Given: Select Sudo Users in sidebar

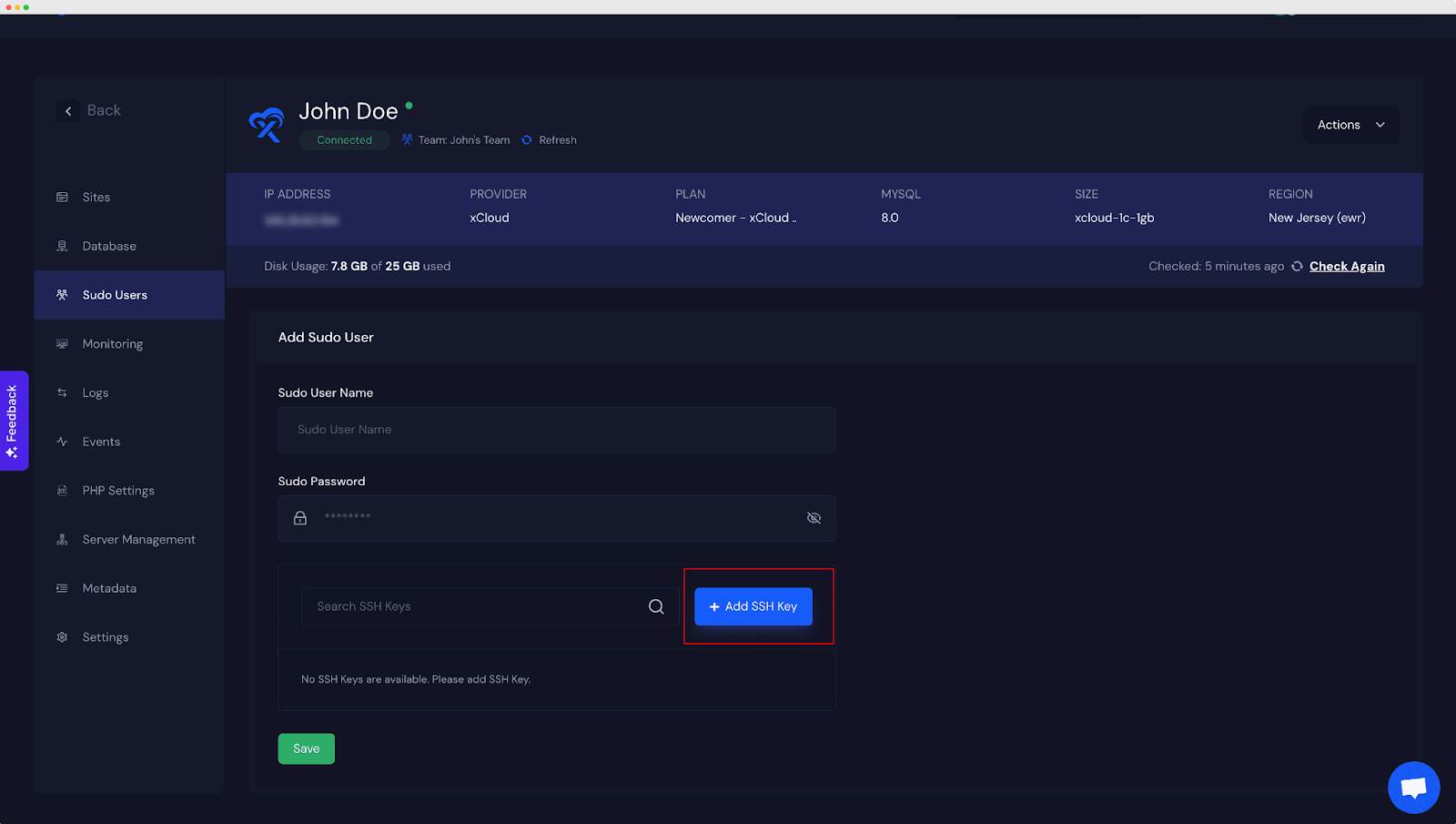Looking at the screenshot, I should point(115,295).
